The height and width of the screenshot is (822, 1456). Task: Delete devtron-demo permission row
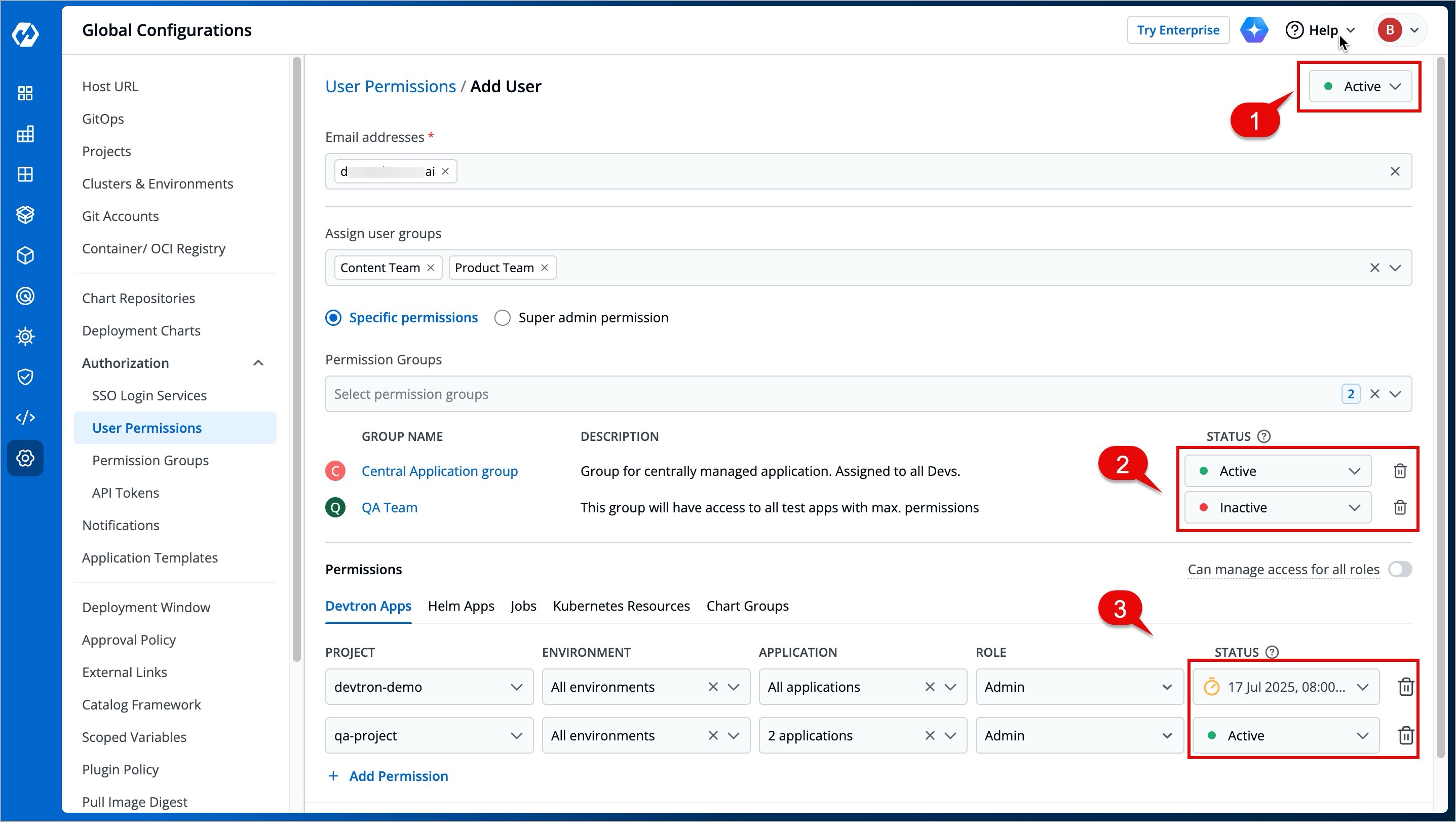click(x=1406, y=687)
